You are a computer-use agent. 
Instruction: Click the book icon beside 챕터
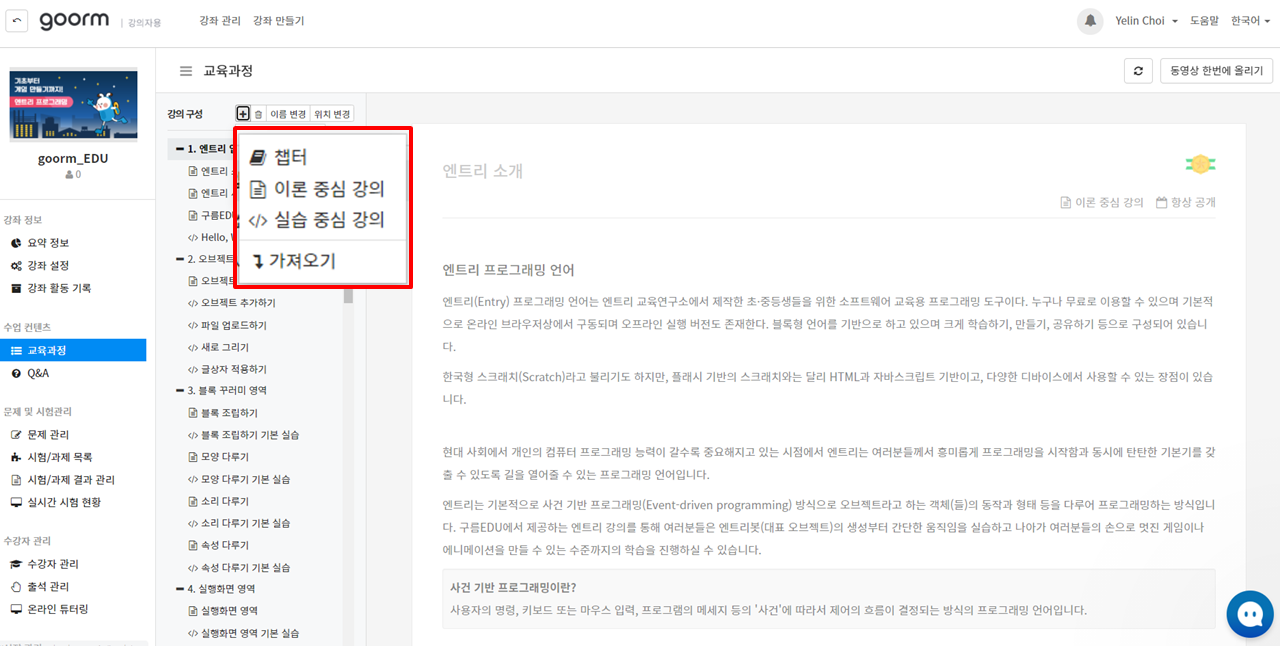(258, 157)
